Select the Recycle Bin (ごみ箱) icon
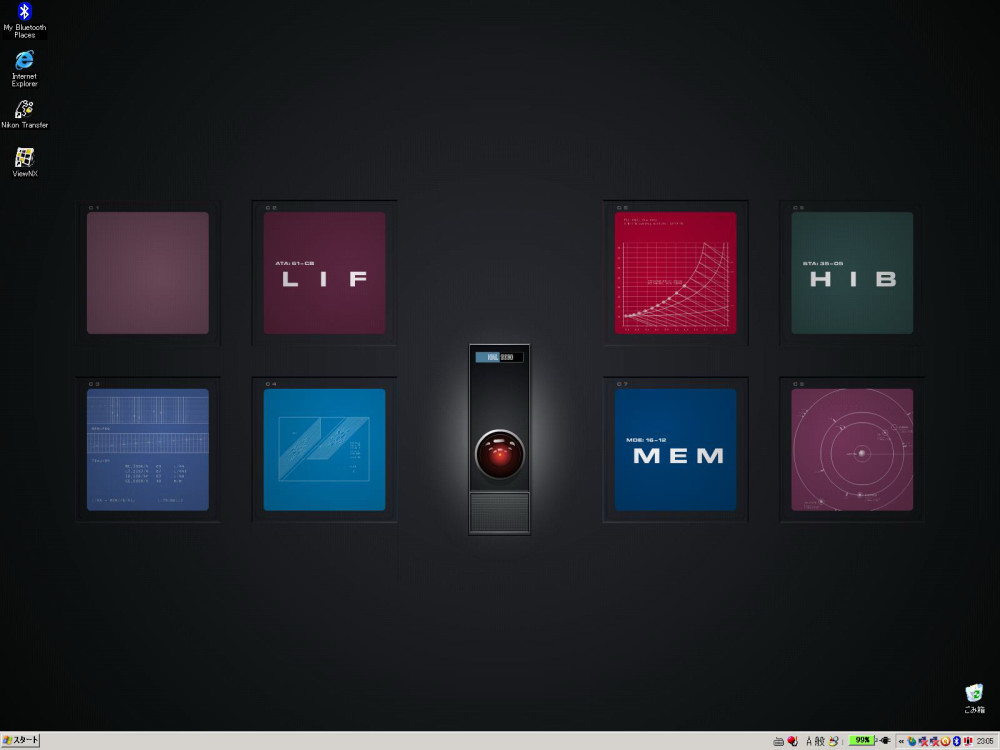 [x=974, y=698]
